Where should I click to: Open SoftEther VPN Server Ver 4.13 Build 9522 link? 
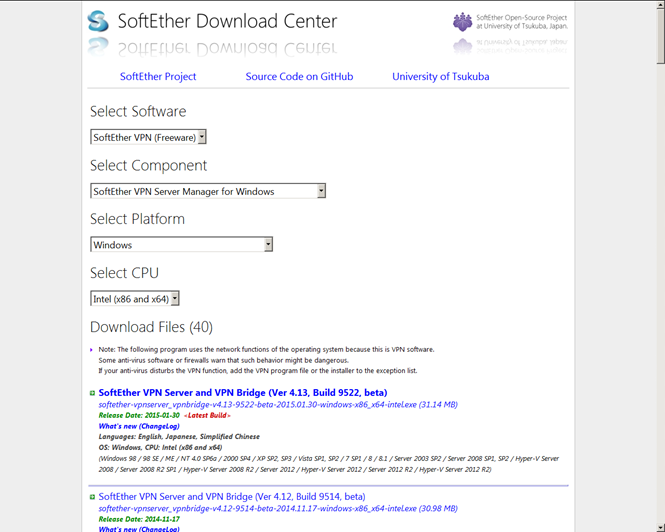243,392
